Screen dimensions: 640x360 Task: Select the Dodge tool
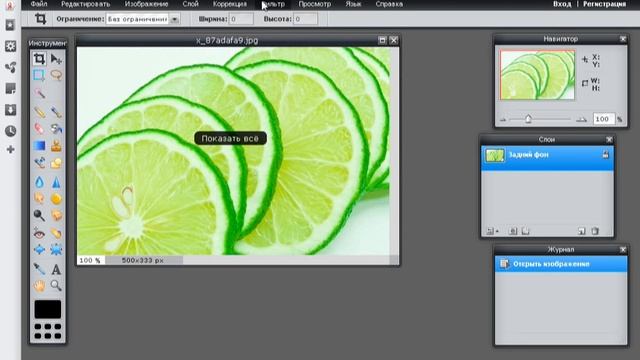coord(39,215)
